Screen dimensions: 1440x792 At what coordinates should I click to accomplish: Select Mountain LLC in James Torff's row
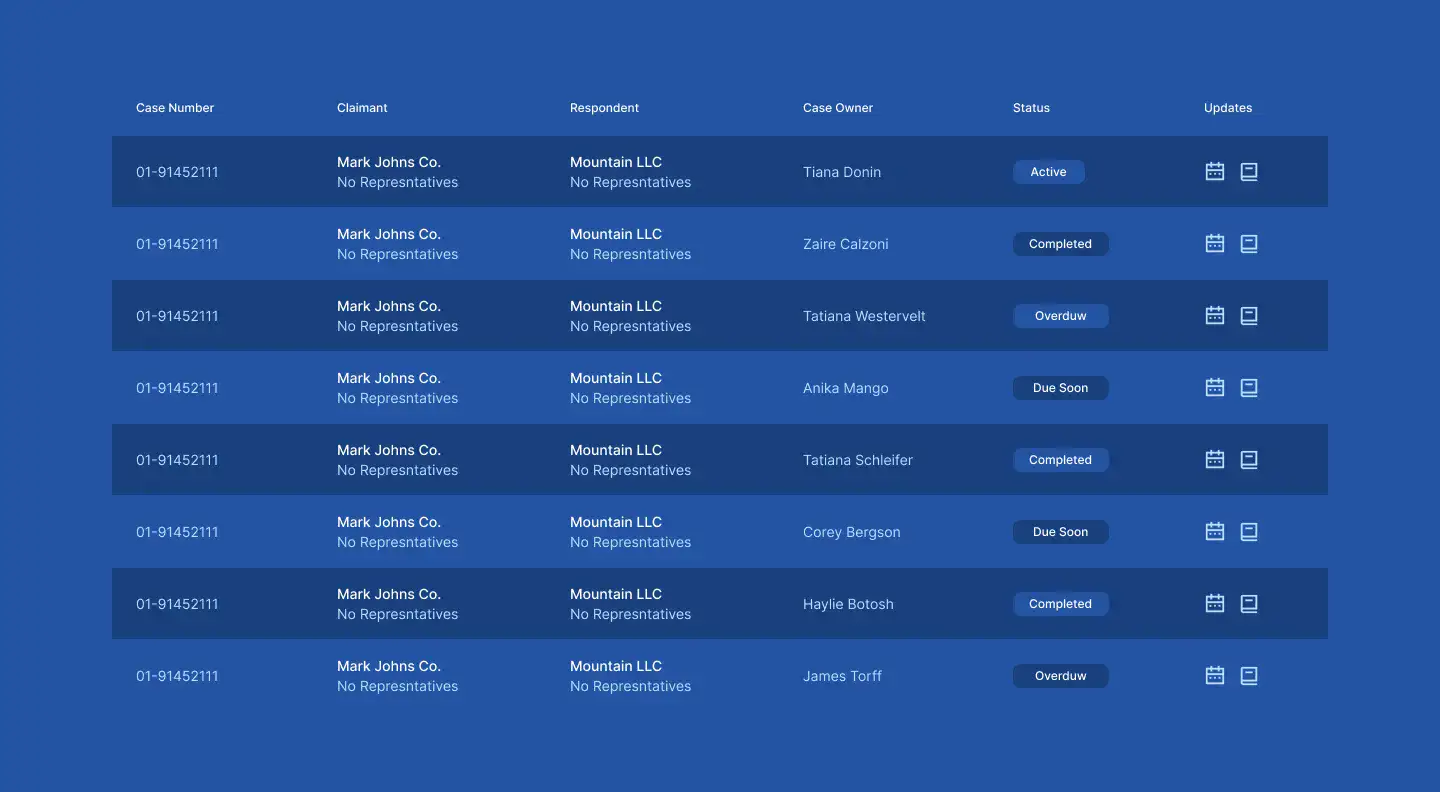point(616,666)
